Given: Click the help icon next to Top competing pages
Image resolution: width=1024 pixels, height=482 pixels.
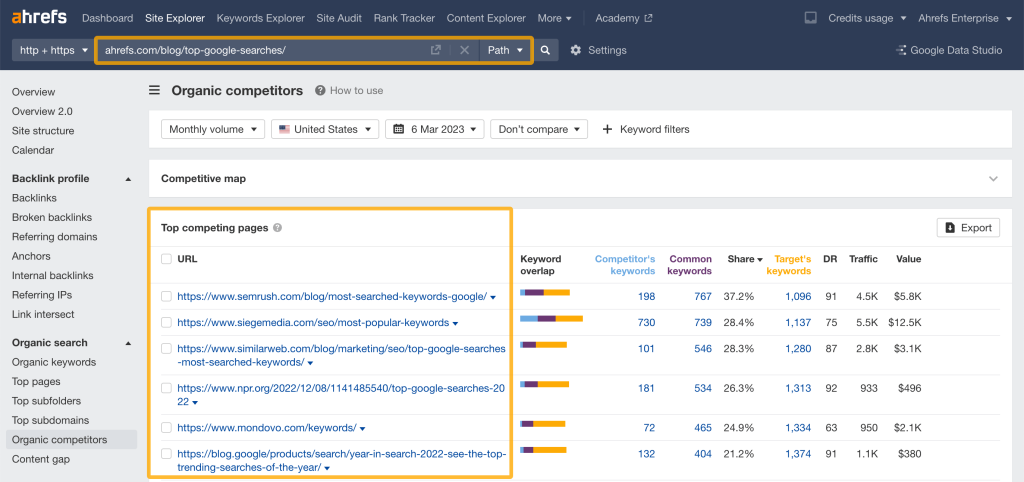Looking at the screenshot, I should pyautogui.click(x=278, y=228).
